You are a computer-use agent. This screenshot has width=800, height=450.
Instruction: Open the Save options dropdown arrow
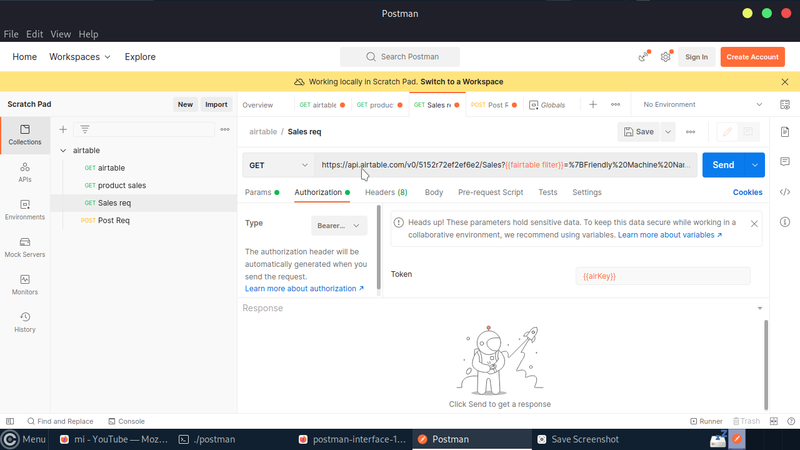coord(668,132)
